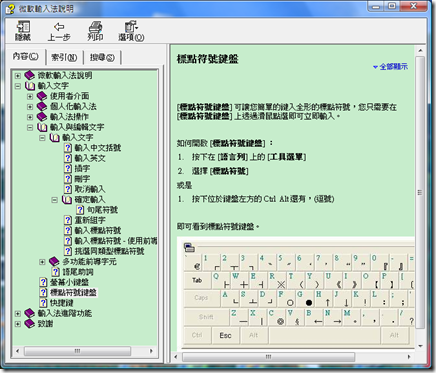Screen dimensions: 436x373
Task: Click the open book icon beside 輸入與編輯文字
Action: [x=42, y=127]
